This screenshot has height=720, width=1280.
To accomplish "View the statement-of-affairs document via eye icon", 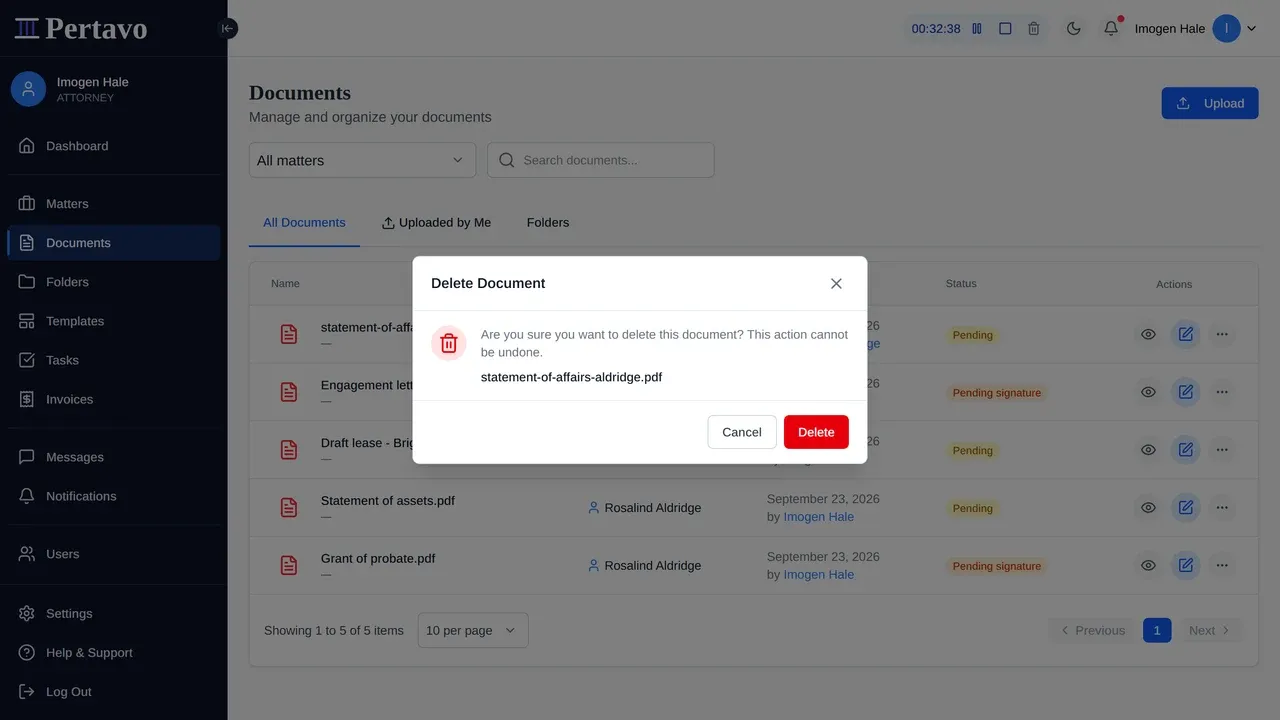I will 1148,335.
